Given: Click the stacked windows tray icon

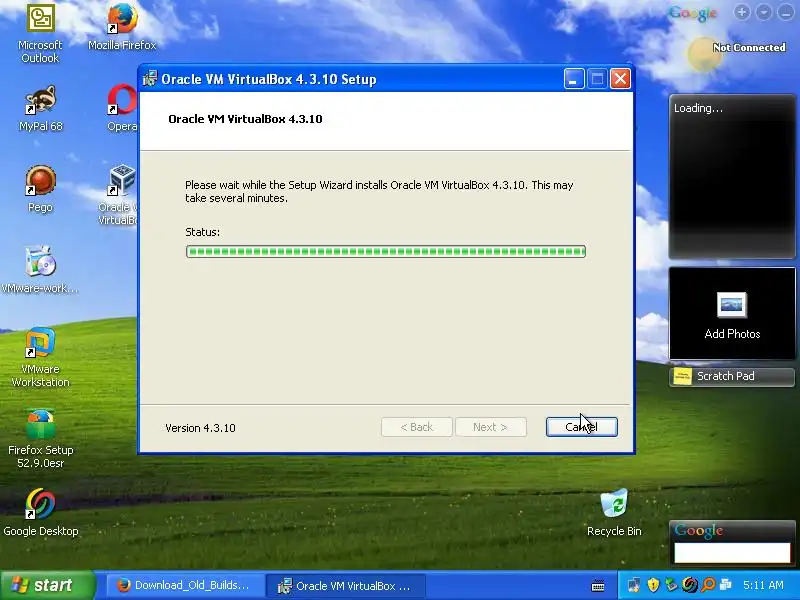Looking at the screenshot, I should (726, 585).
